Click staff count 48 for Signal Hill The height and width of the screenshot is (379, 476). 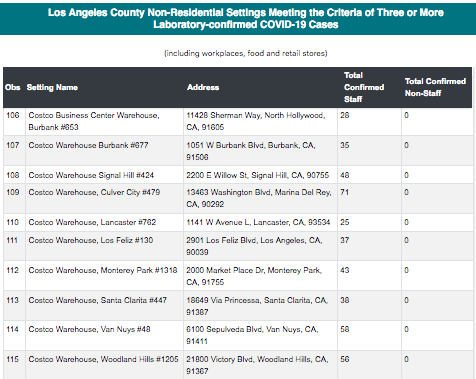click(345, 175)
